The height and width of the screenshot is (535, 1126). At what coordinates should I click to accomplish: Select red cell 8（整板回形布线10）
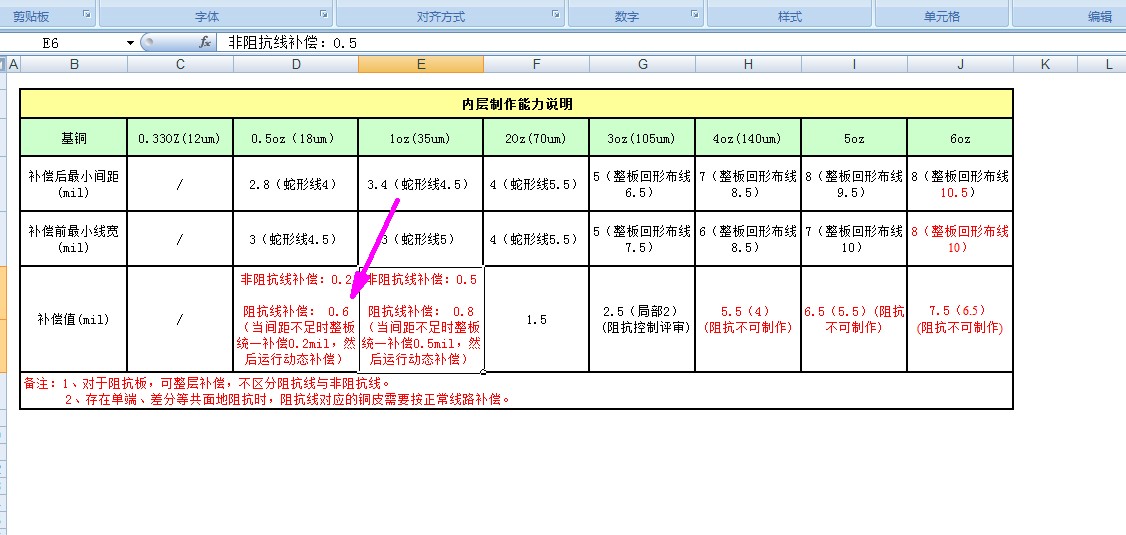pyautogui.click(x=960, y=238)
